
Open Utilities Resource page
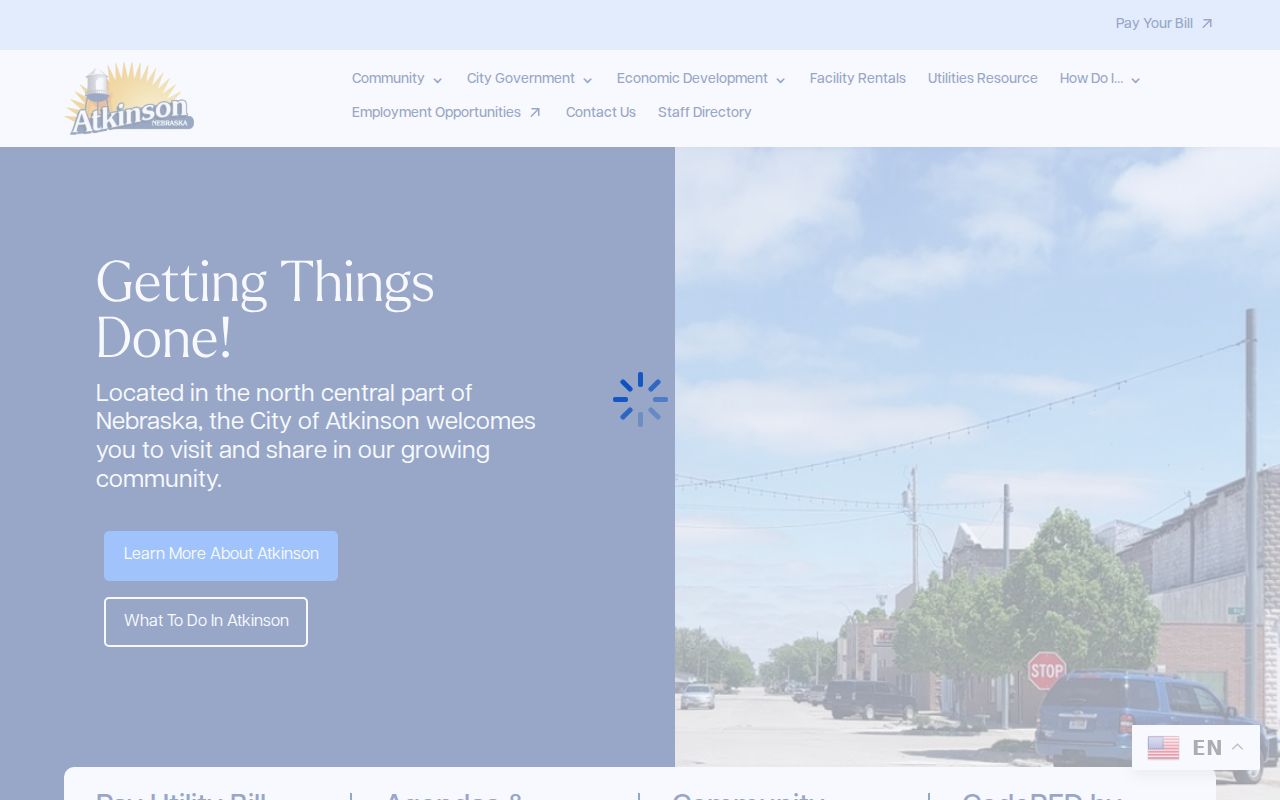pyautogui.click(x=983, y=78)
